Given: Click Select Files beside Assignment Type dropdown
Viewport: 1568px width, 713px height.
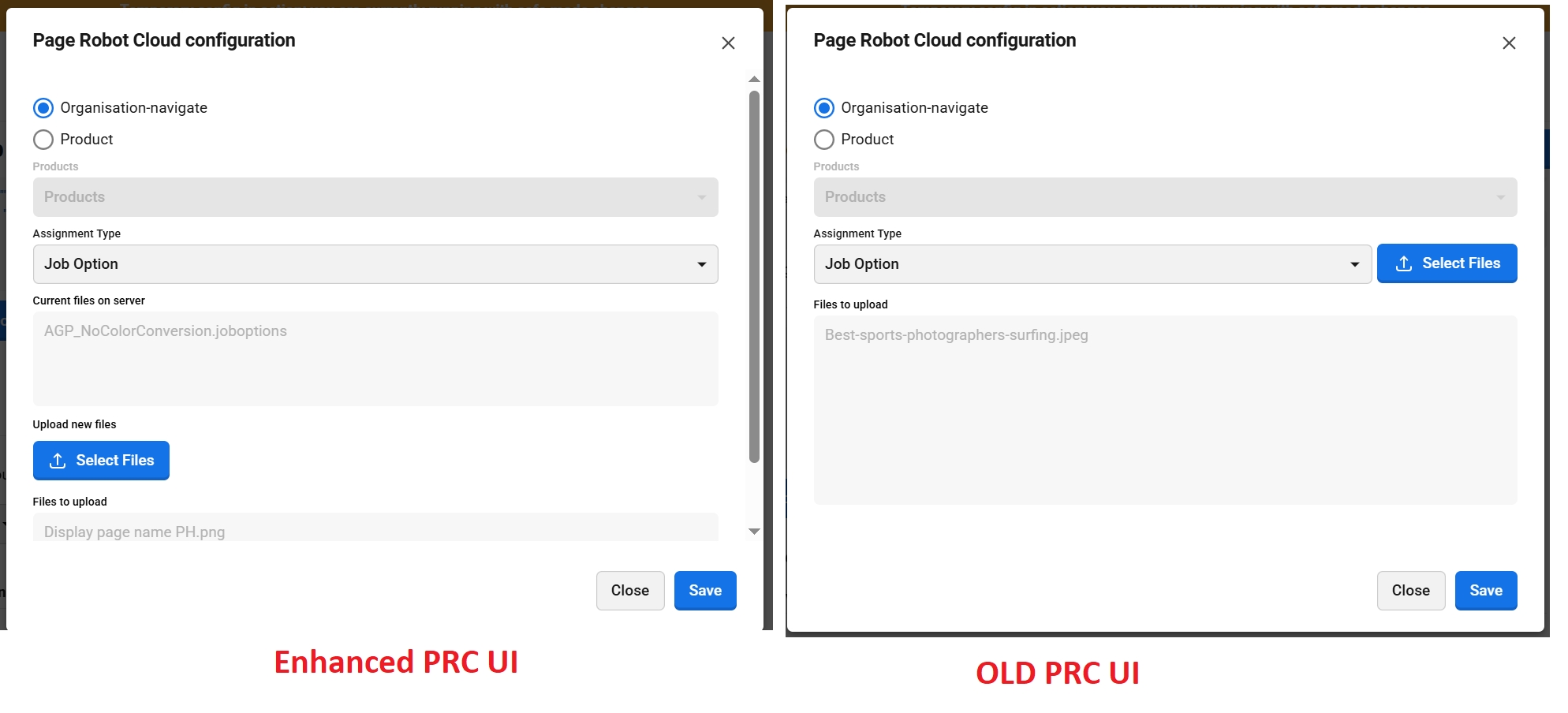Looking at the screenshot, I should (x=1447, y=263).
